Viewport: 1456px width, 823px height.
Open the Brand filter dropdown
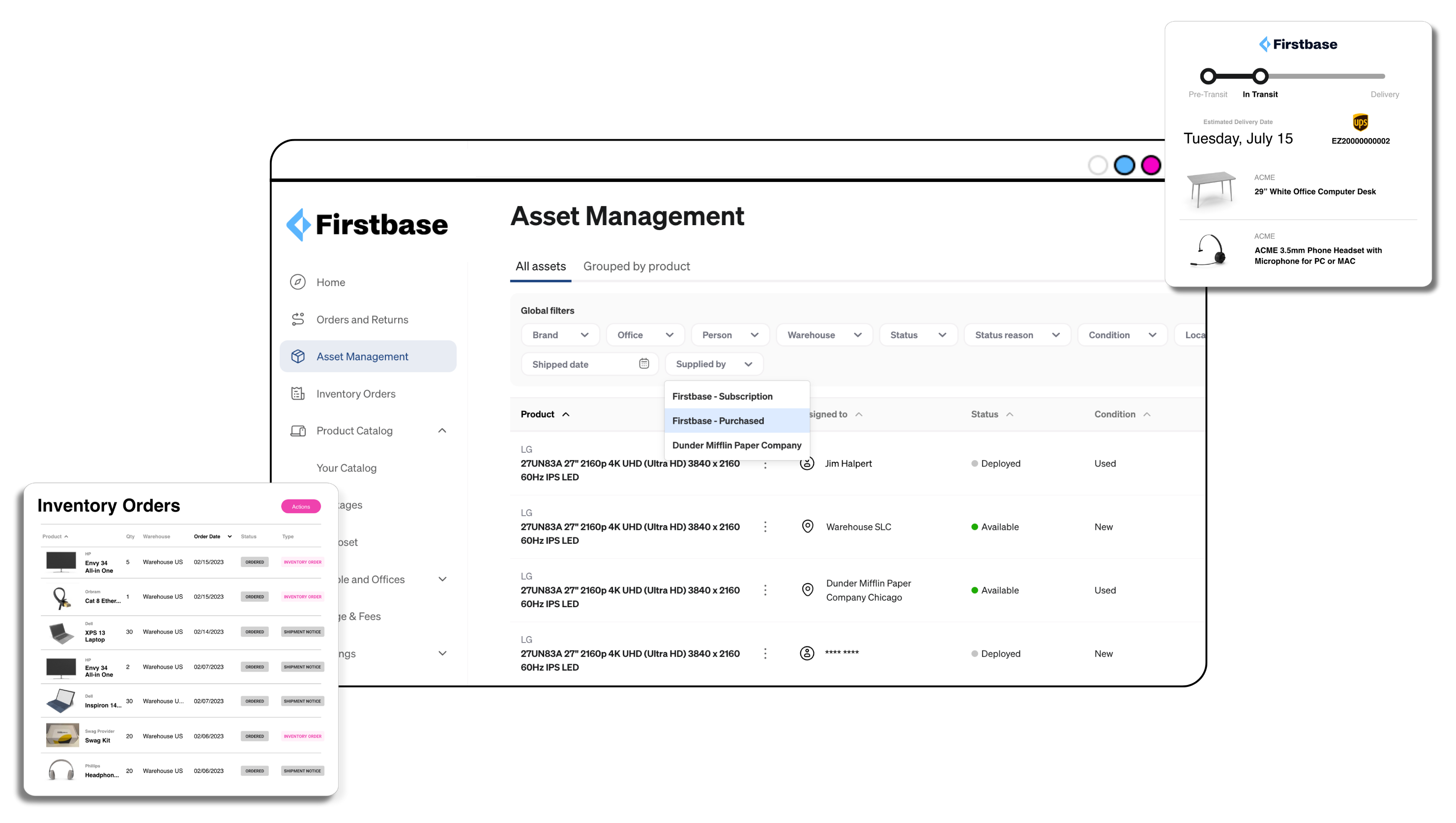tap(559, 335)
